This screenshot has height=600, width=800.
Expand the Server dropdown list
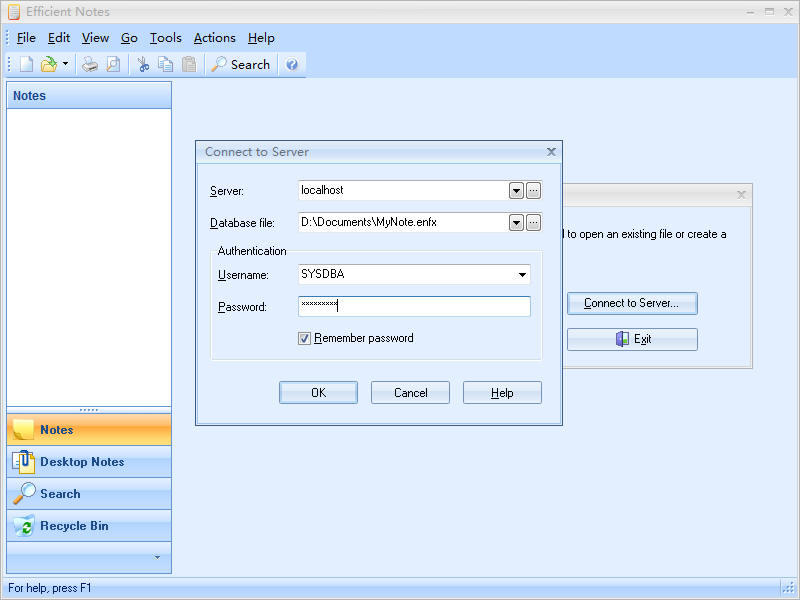(x=516, y=191)
